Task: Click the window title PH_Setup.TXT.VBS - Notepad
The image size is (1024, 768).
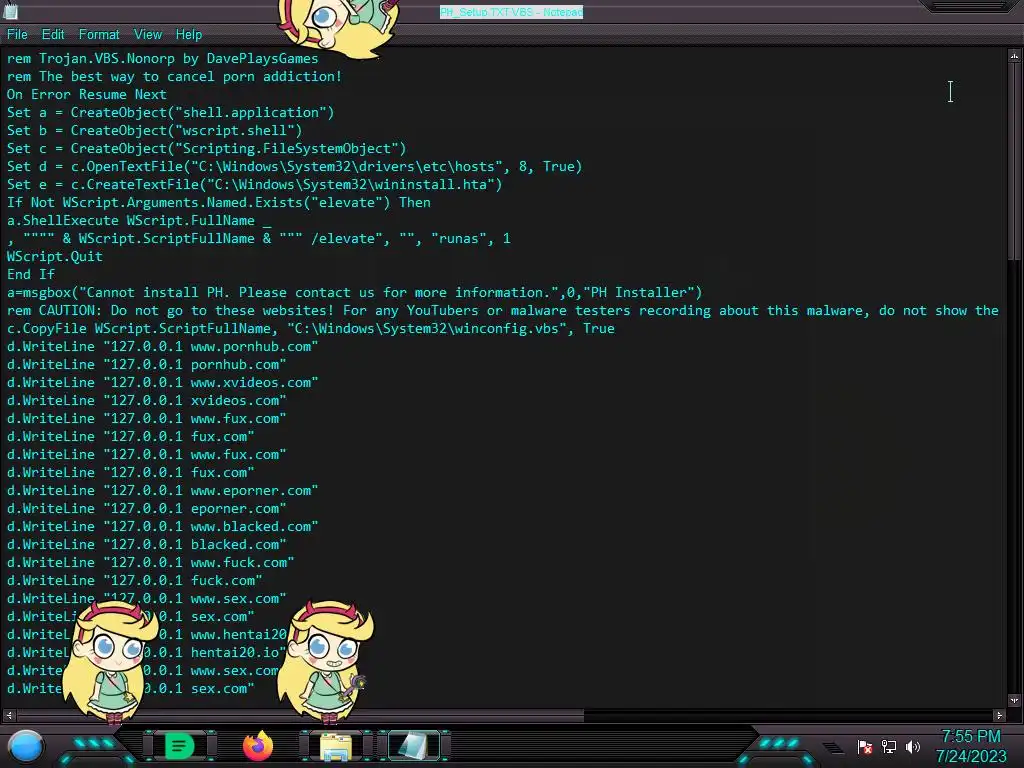Action: pyautogui.click(x=511, y=12)
